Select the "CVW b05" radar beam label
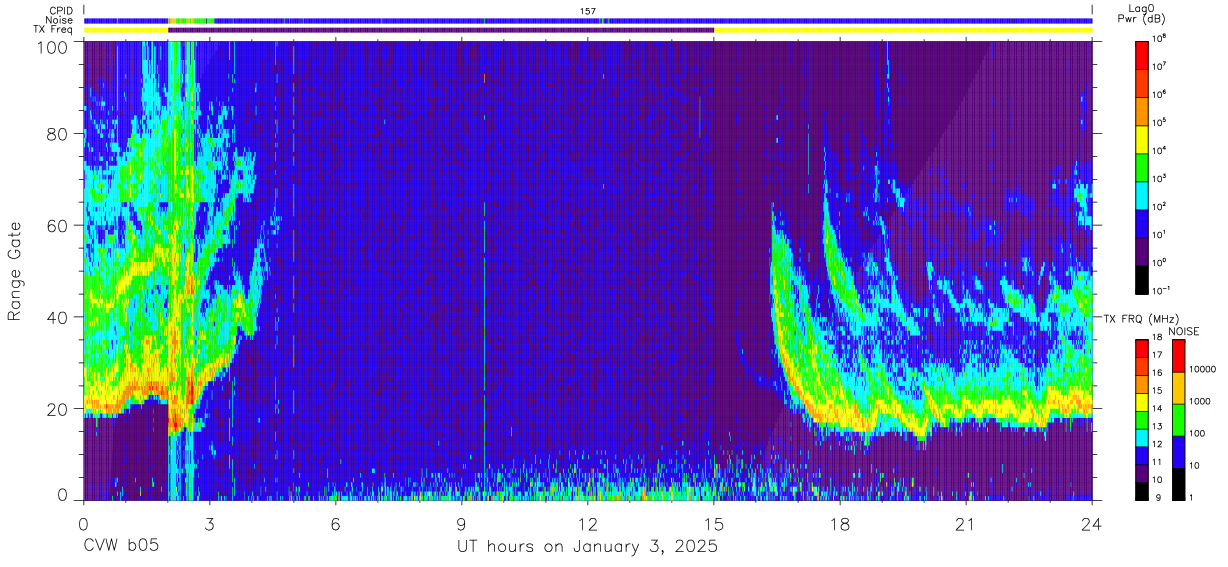 click(121, 547)
